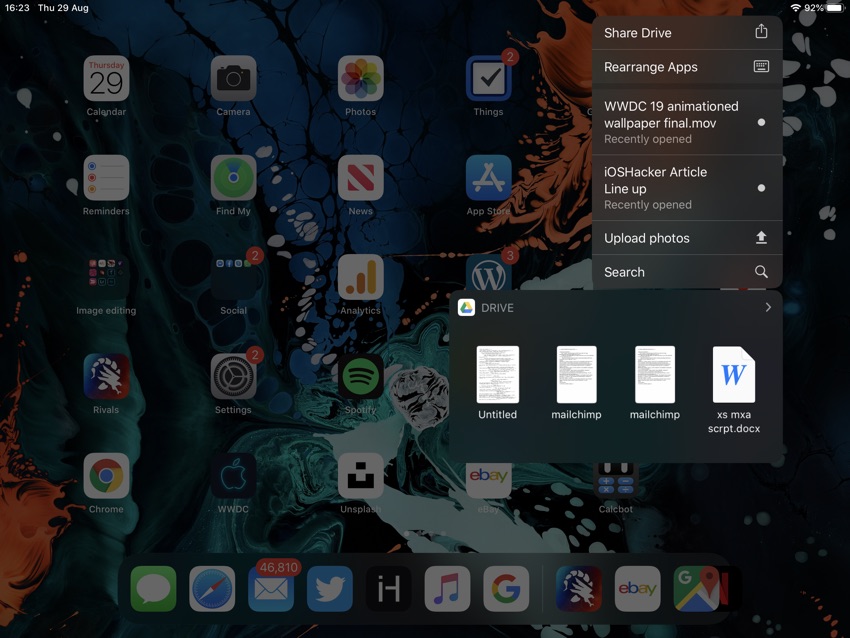
Task: Open the App Store icon
Action: click(x=488, y=178)
